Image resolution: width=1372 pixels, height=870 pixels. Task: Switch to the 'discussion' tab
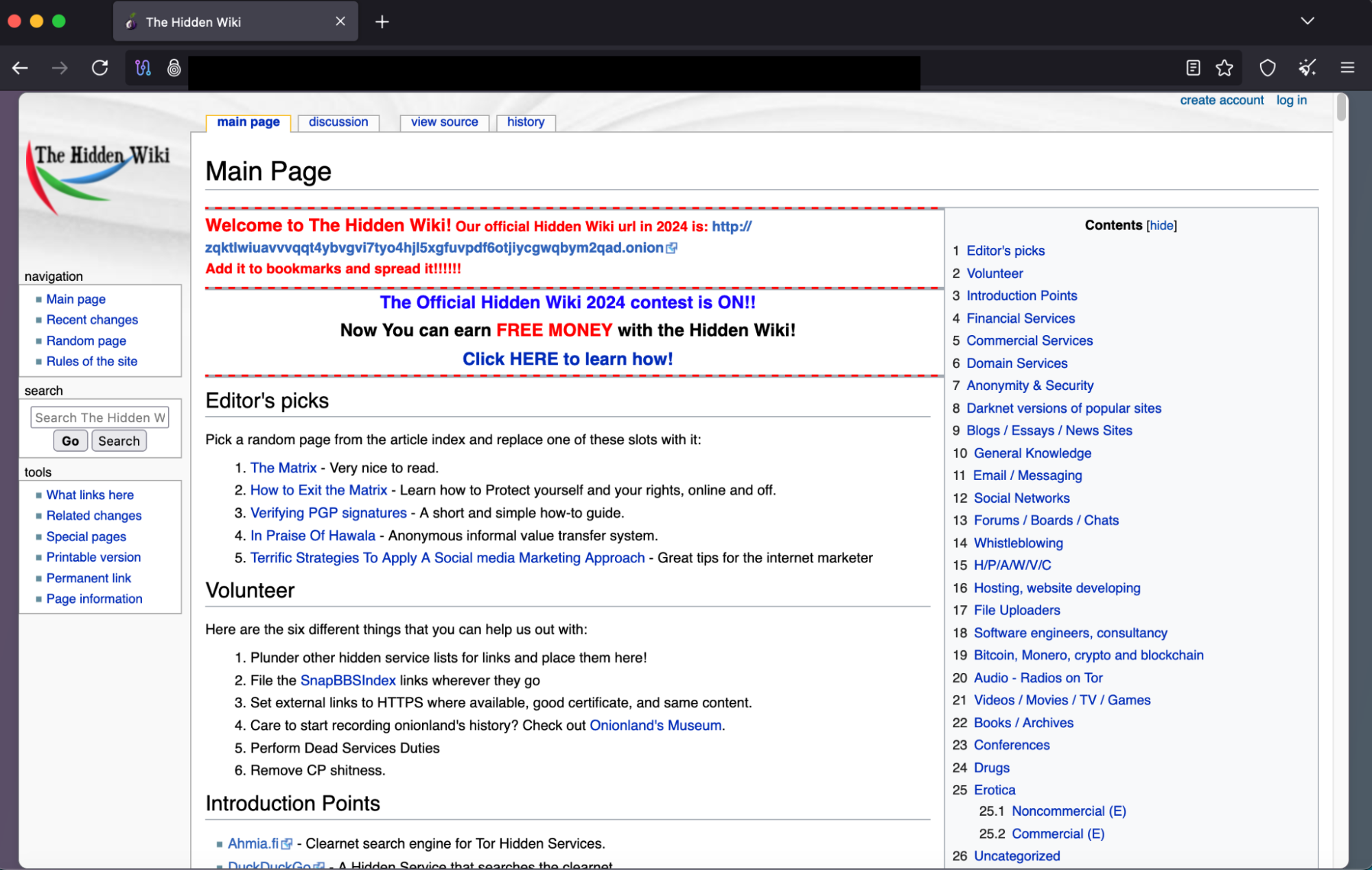[339, 122]
